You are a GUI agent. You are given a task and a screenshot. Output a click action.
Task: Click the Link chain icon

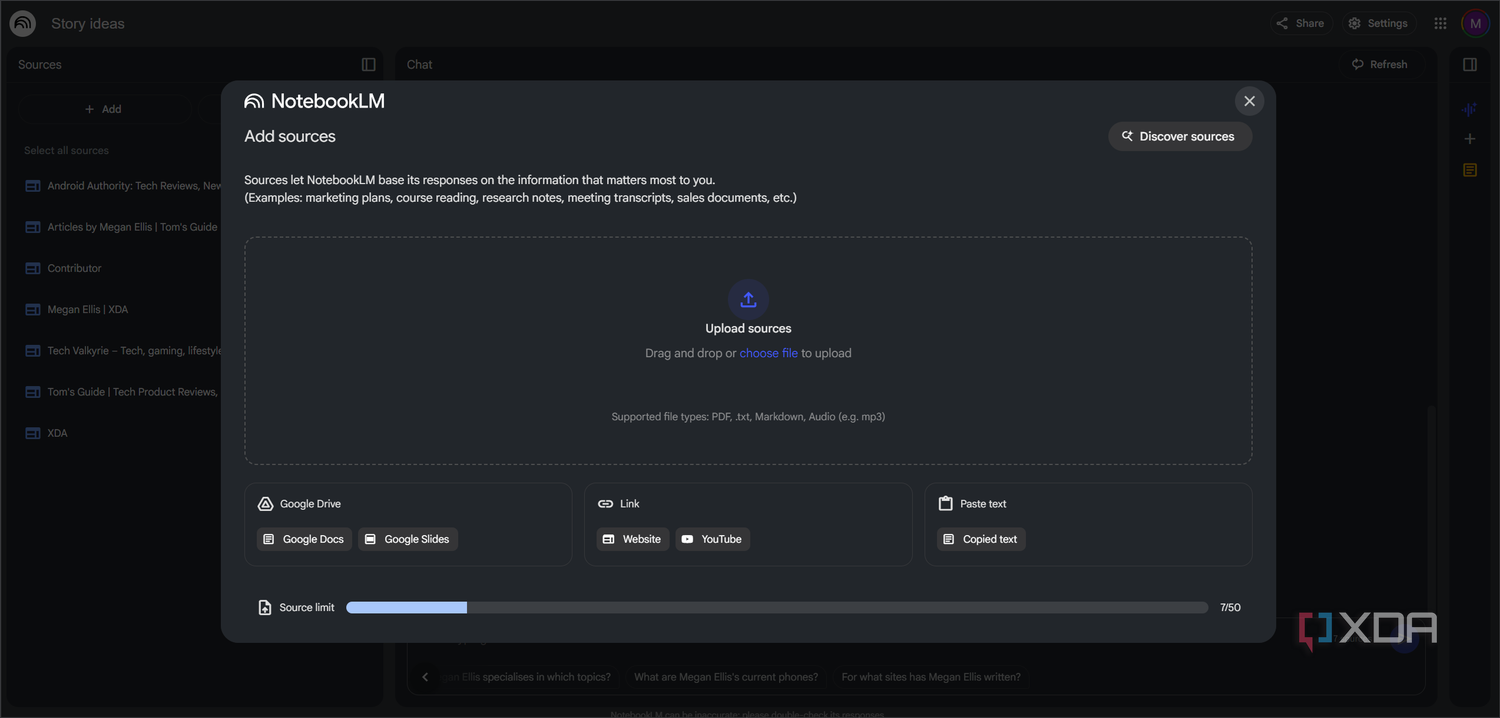pos(605,504)
